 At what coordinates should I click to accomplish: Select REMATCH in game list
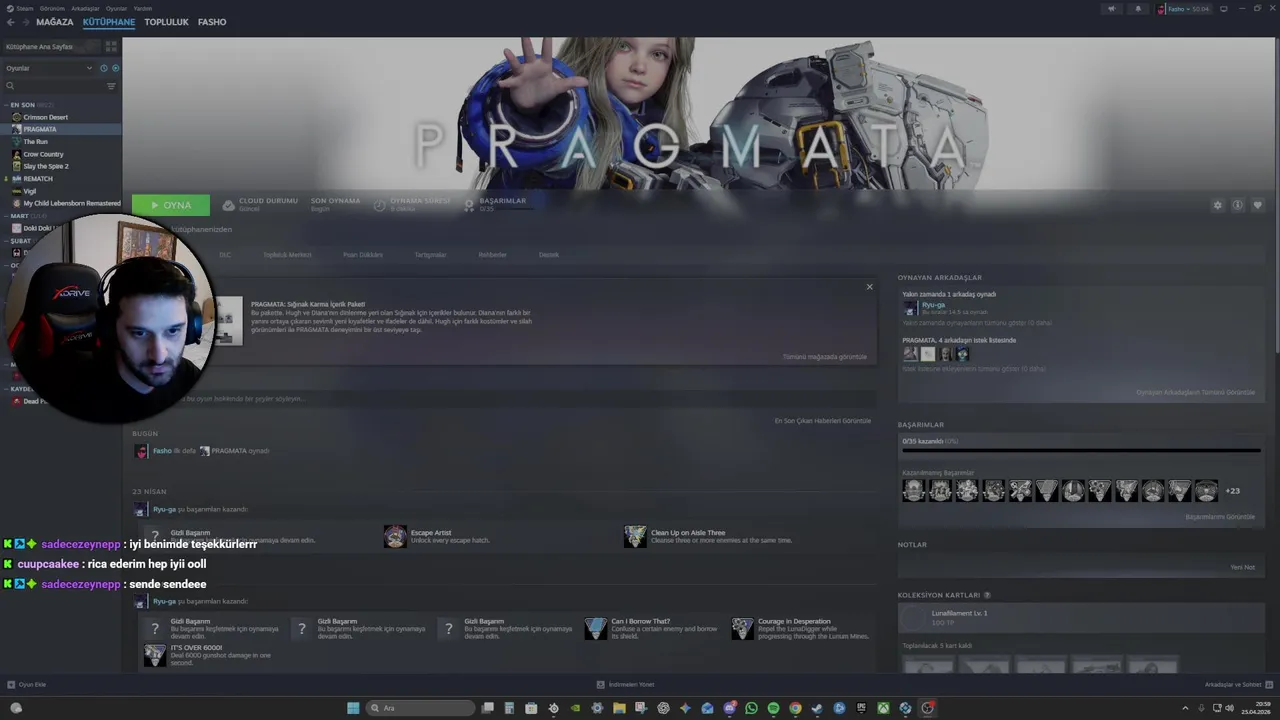point(61,178)
